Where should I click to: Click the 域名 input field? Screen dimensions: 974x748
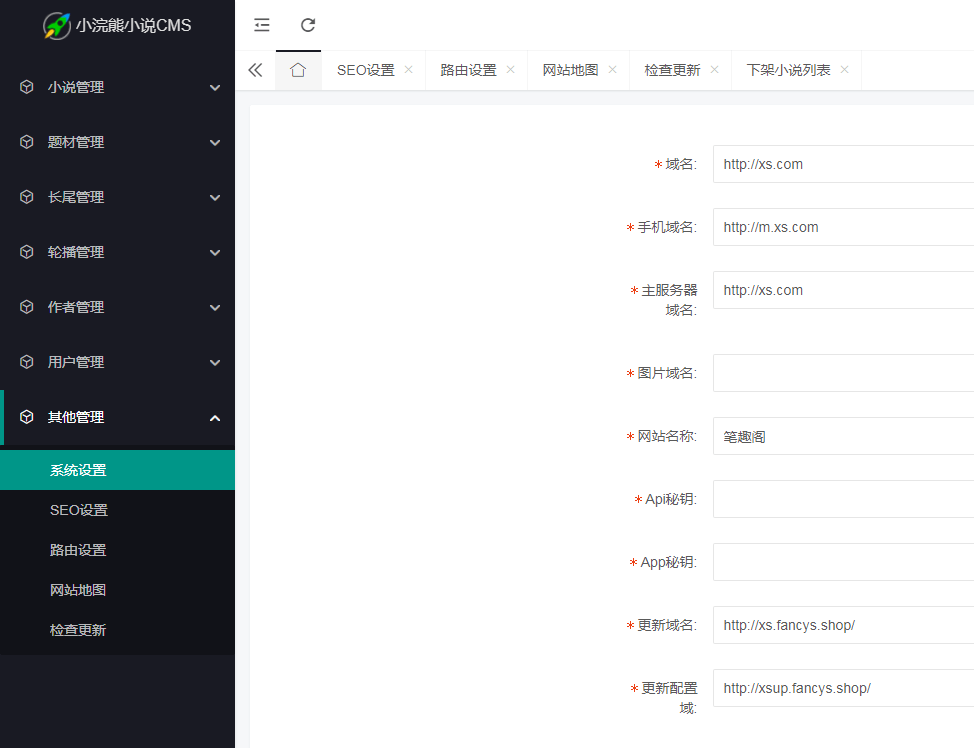click(x=842, y=164)
